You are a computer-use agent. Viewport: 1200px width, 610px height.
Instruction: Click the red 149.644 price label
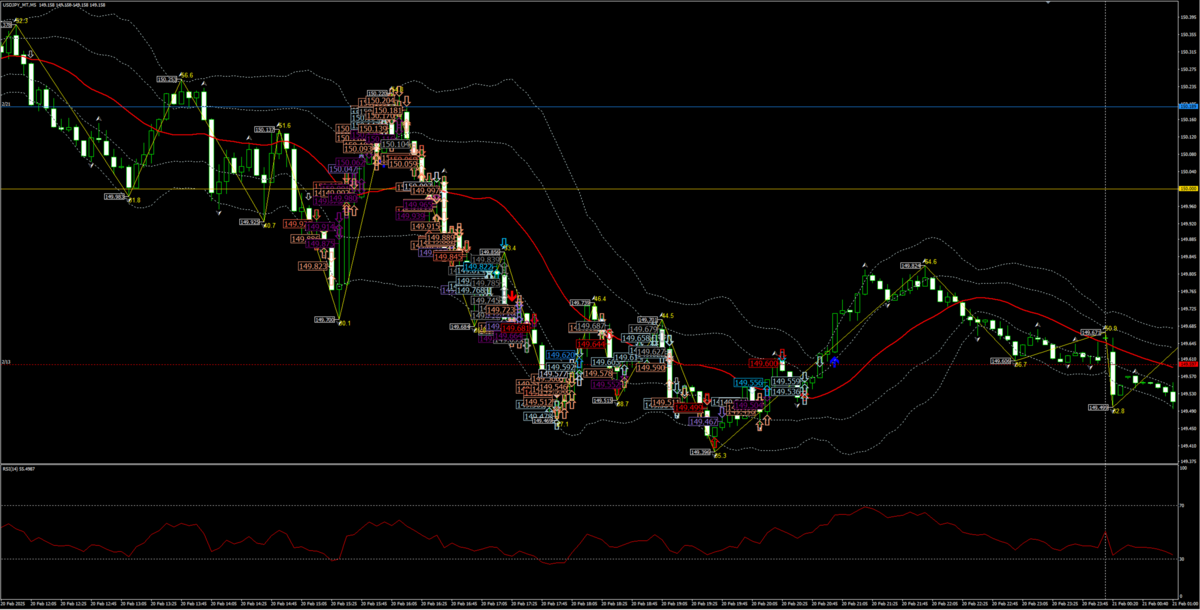pyautogui.click(x=592, y=344)
